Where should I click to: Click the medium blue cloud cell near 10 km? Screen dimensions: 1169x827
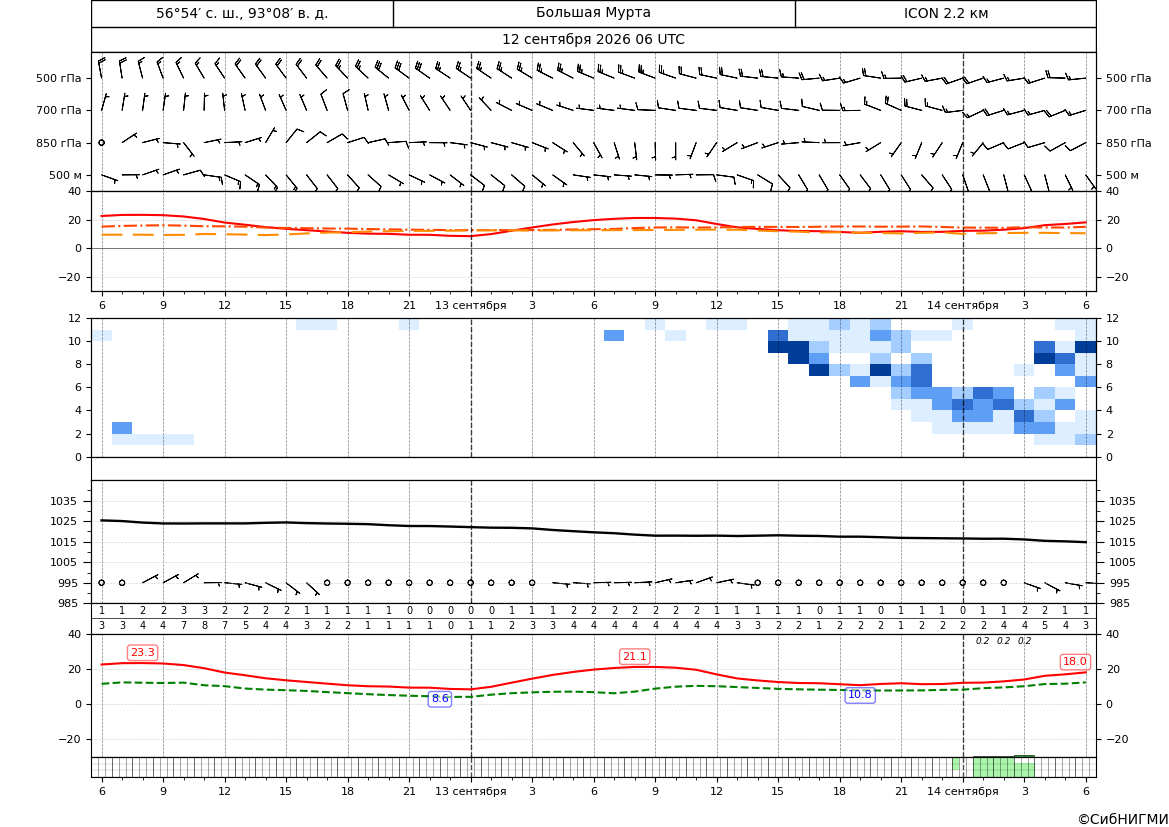[614, 336]
